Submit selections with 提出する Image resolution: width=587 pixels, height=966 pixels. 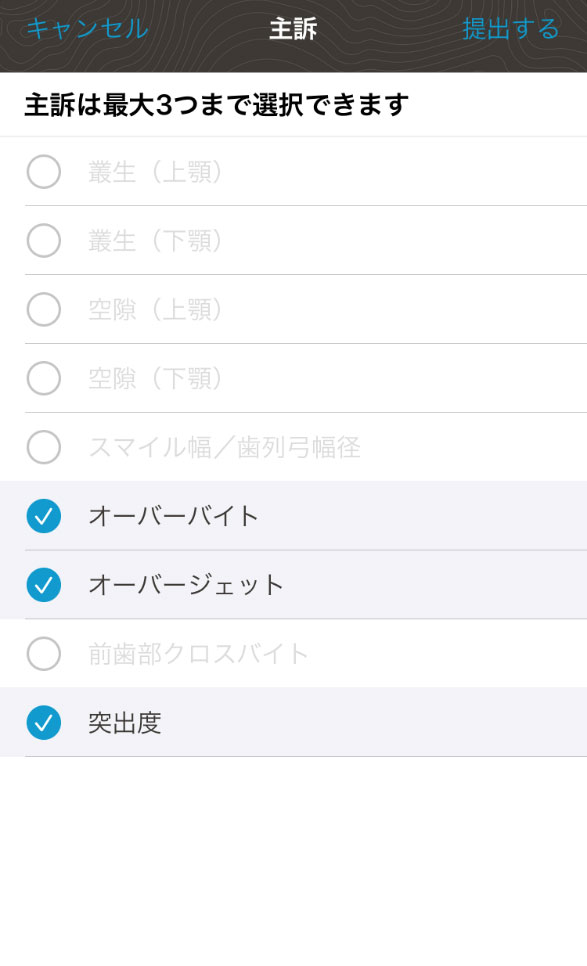click(x=514, y=30)
